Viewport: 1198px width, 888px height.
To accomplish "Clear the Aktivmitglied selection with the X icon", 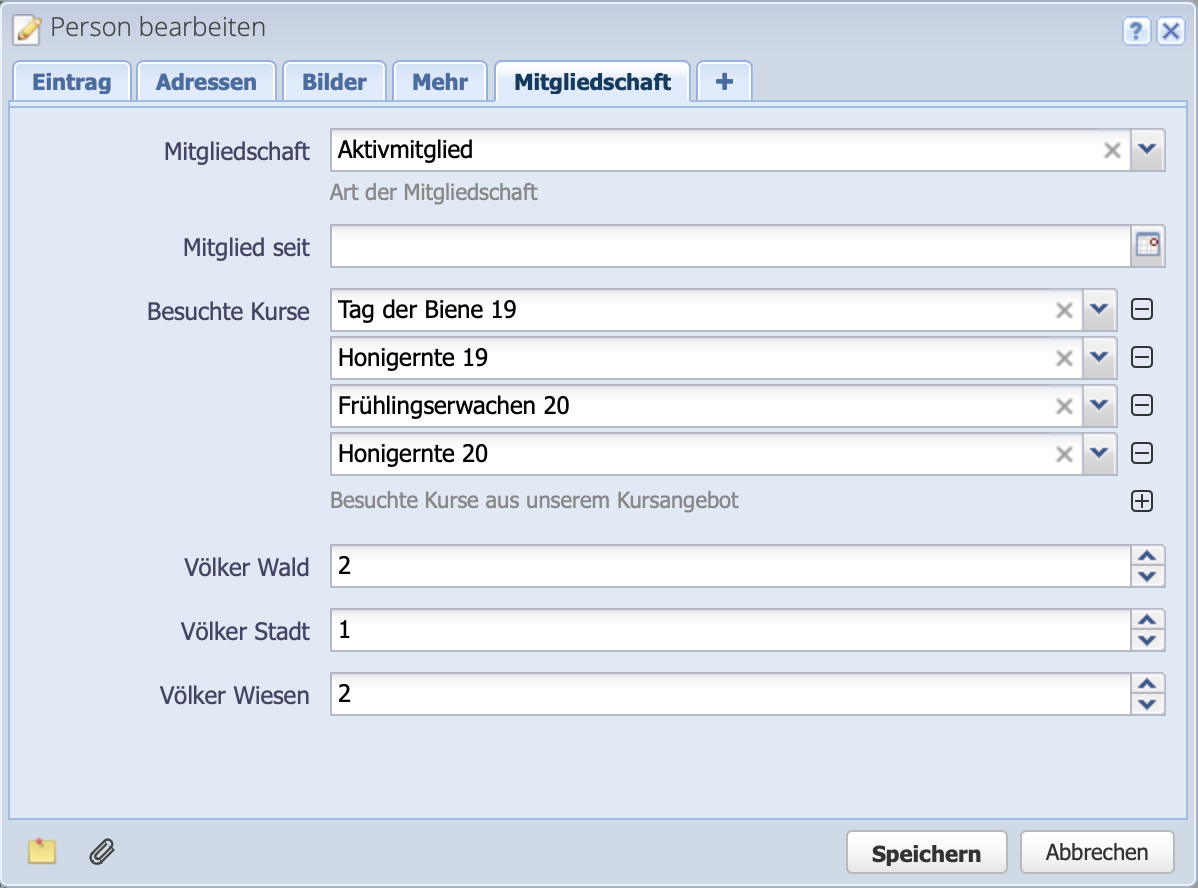I will (x=1112, y=151).
